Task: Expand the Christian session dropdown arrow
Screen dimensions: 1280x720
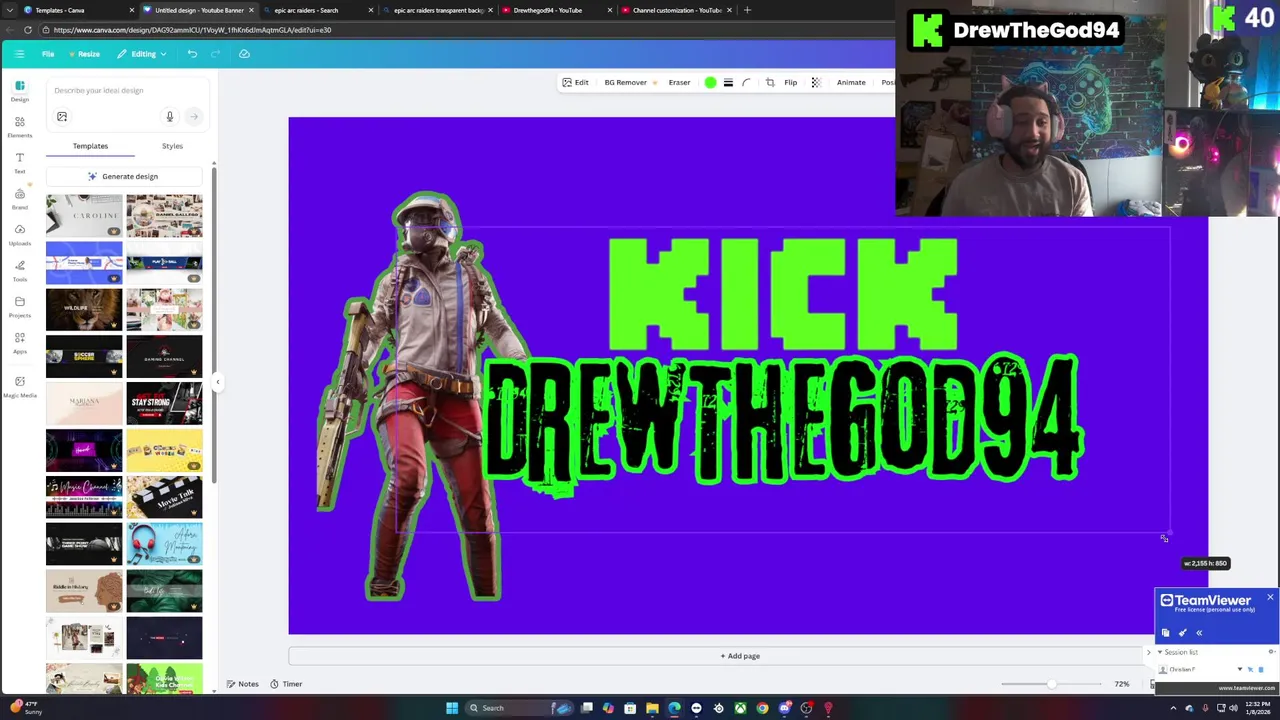Action: click(x=1240, y=669)
